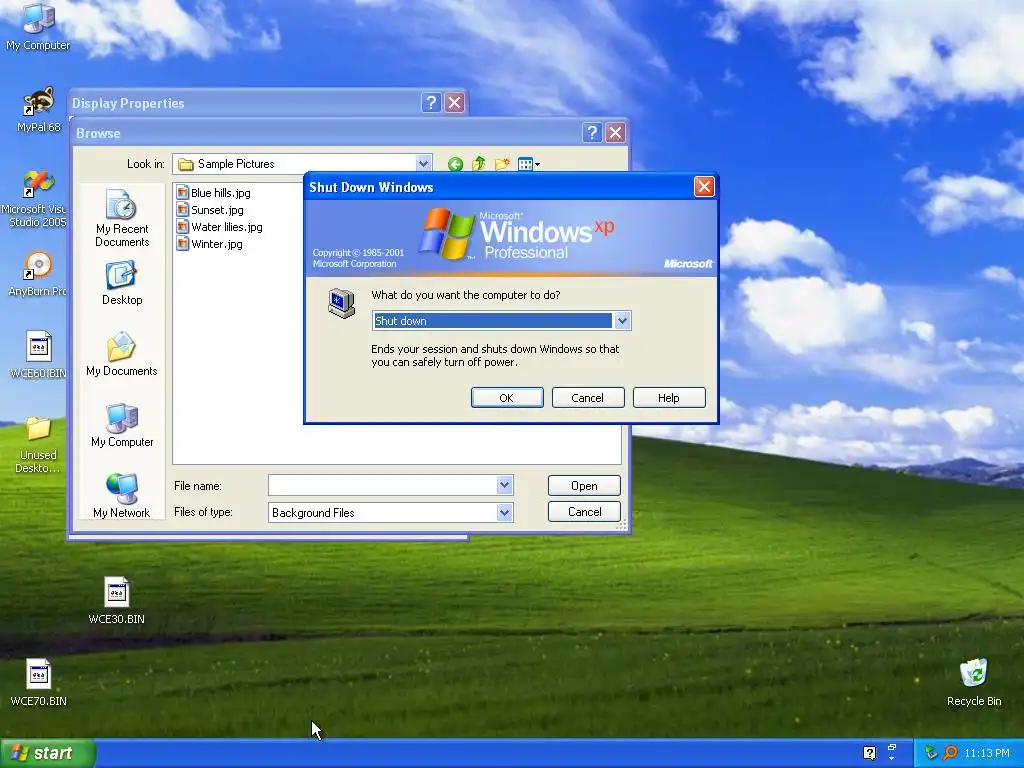
Task: Go up one folder level
Action: [479, 164]
